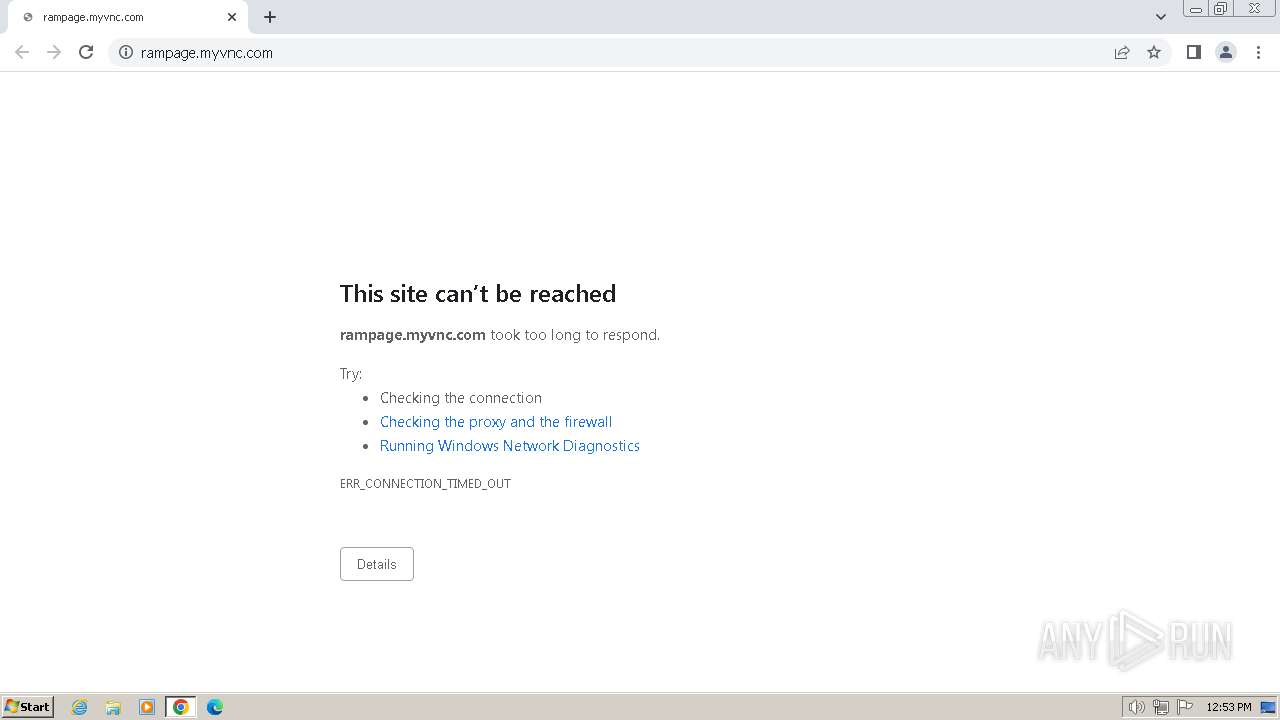The image size is (1280, 720).
Task: Minimize the Chrome window
Action: tap(1196, 9)
